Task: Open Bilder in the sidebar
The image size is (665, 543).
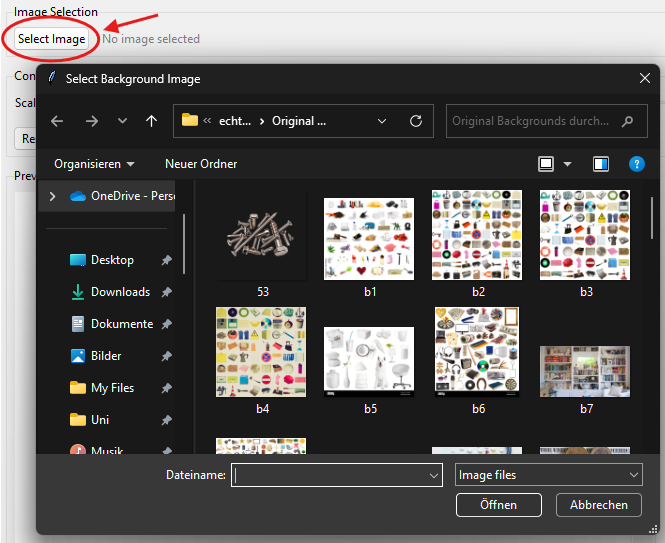Action: pyautogui.click(x=96, y=356)
